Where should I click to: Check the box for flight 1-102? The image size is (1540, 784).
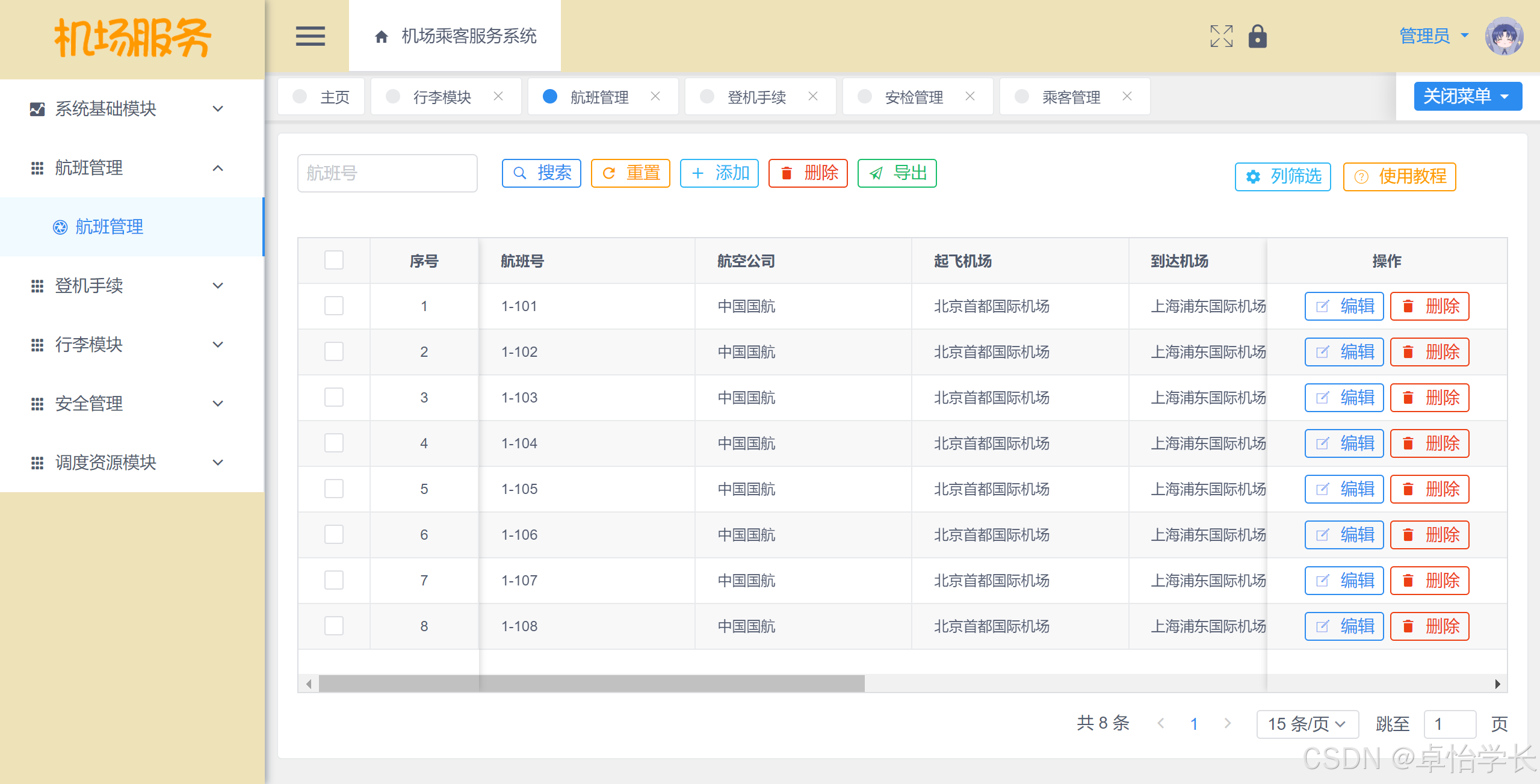334,352
